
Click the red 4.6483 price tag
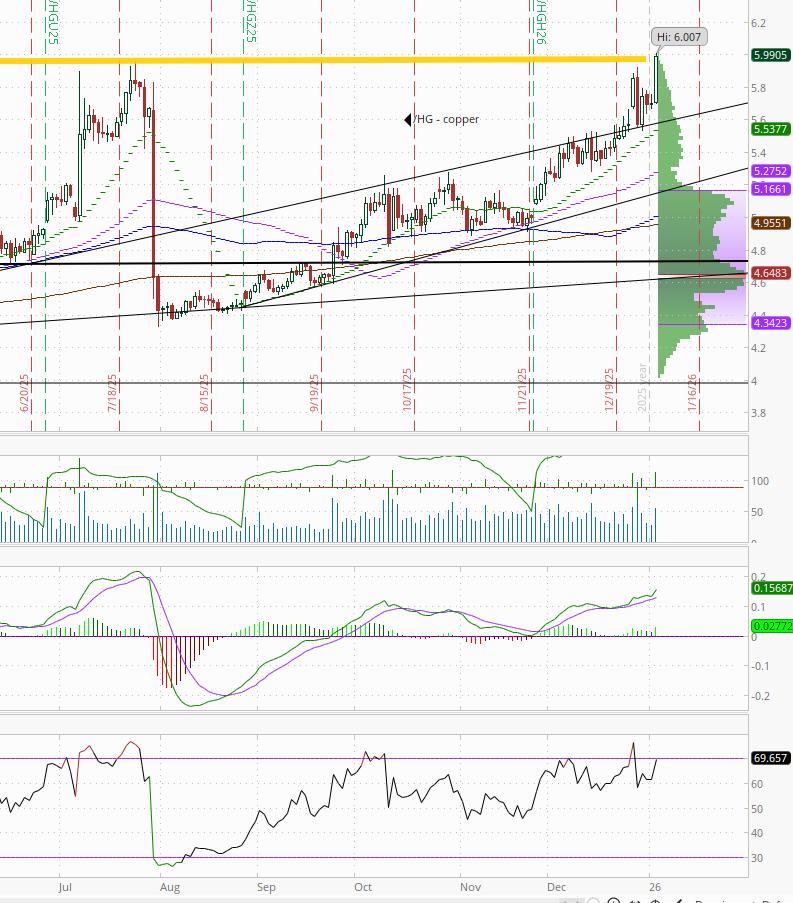[770, 273]
